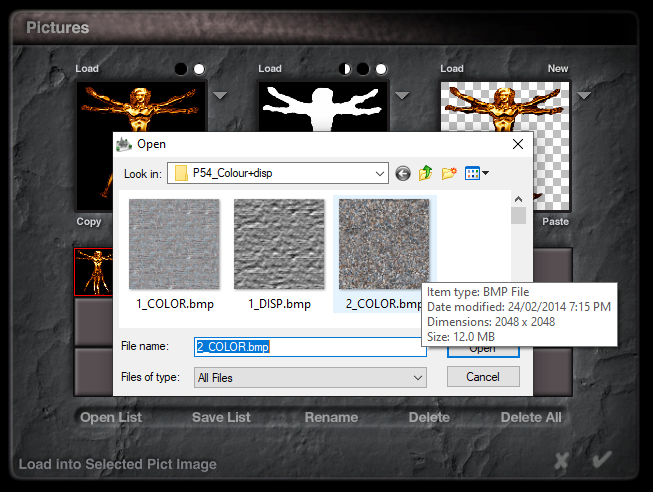Open triangle menu beside alpha image
Viewport: 653px width, 492px height.
click(x=402, y=95)
